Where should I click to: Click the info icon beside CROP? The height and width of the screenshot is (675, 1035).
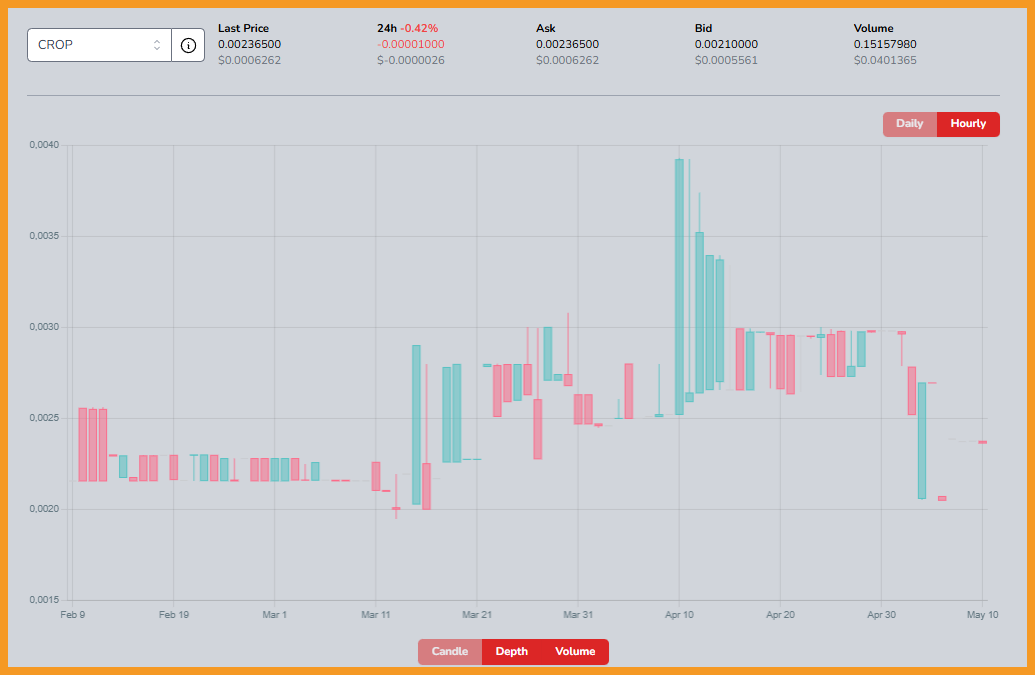(x=188, y=45)
